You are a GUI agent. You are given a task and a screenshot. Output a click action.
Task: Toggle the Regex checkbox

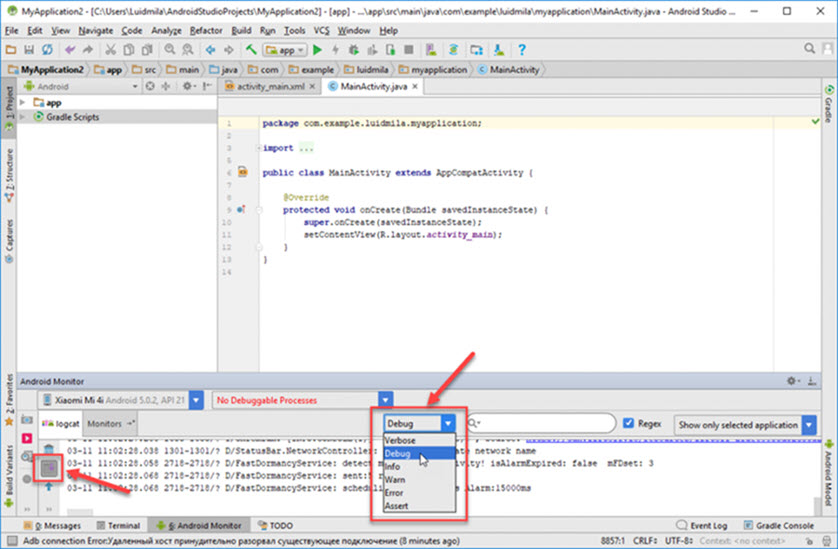pyautogui.click(x=628, y=423)
